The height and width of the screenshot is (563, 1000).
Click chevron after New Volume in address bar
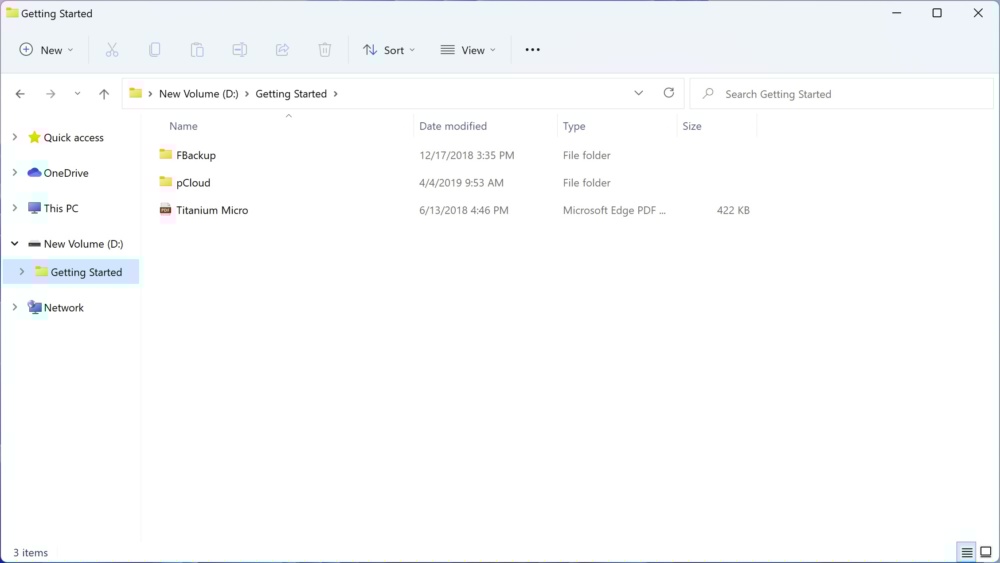click(247, 94)
